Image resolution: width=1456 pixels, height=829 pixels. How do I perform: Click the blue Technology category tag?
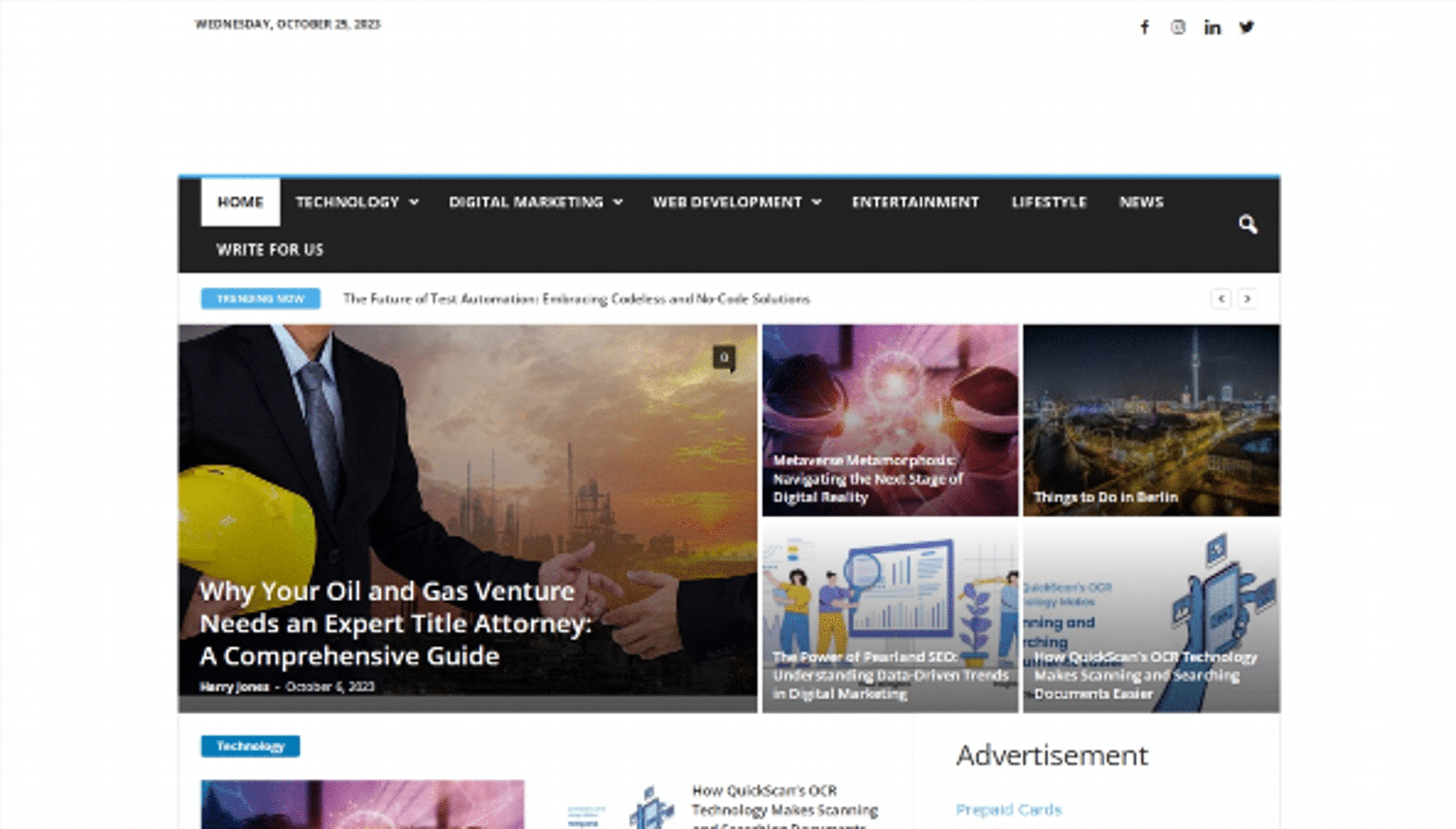coord(251,746)
